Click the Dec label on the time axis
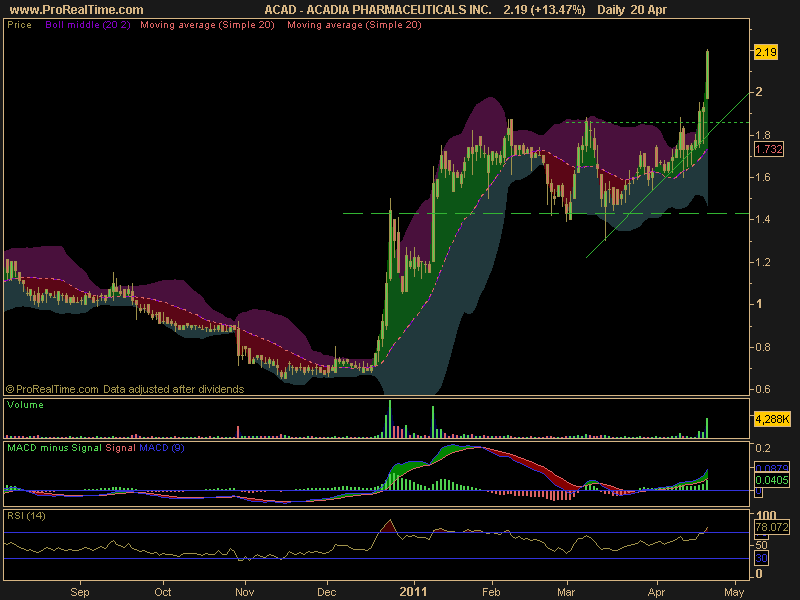Screen dimensions: 800x600 click(327, 592)
